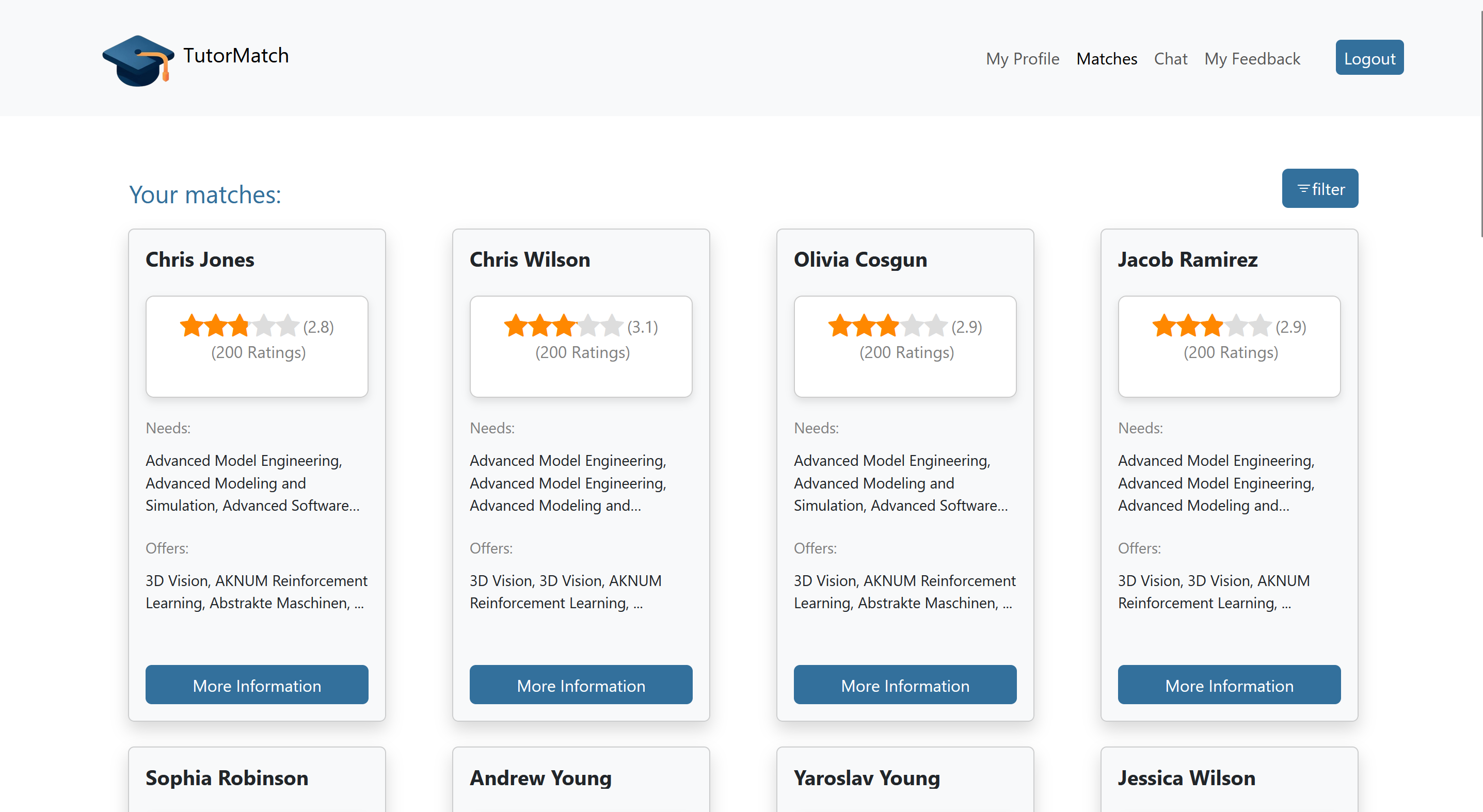Open the Chat page
This screenshot has height=812, width=1483.
click(x=1170, y=58)
